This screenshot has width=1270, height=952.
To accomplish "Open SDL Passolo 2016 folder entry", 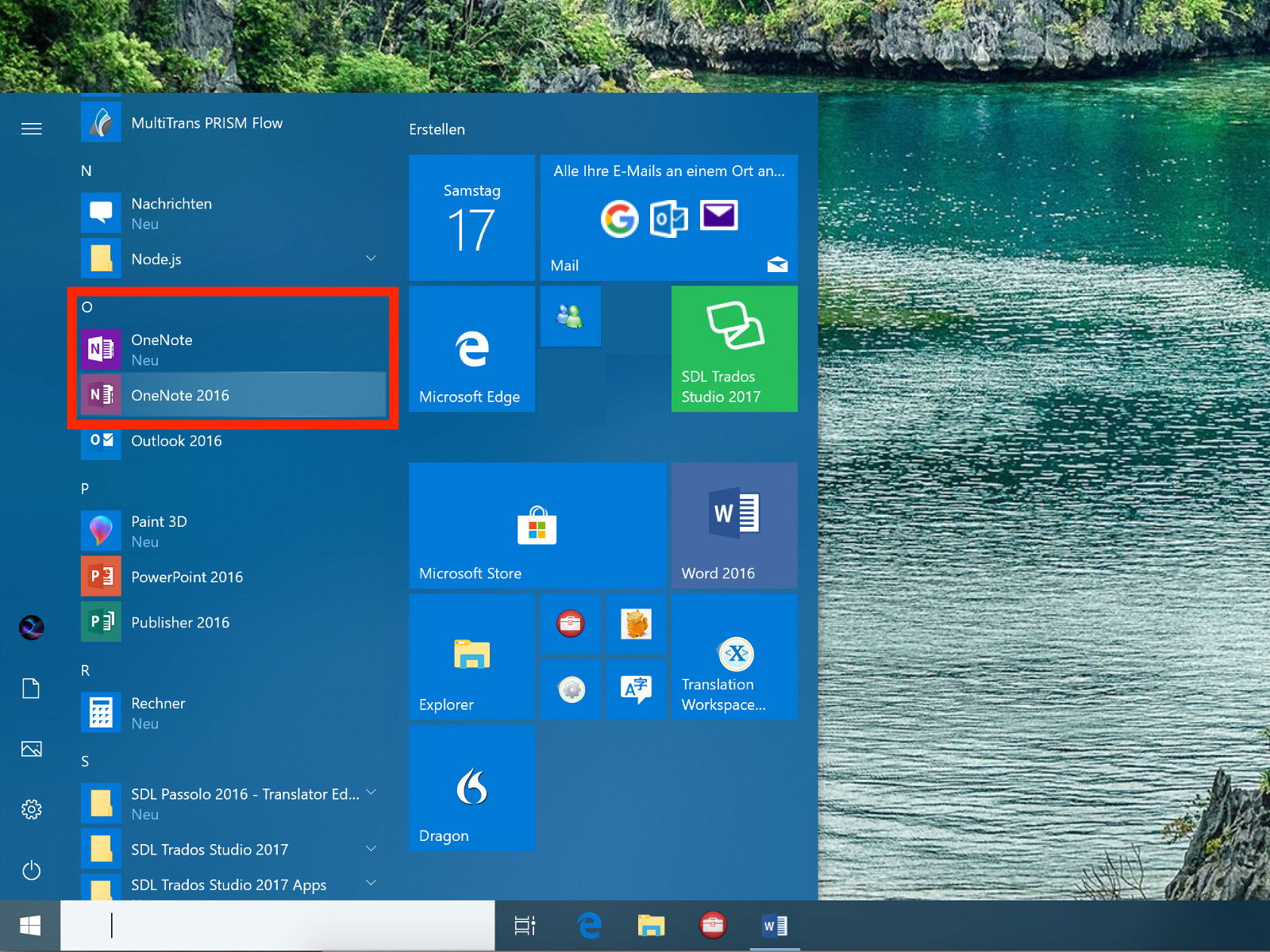I will click(233, 803).
